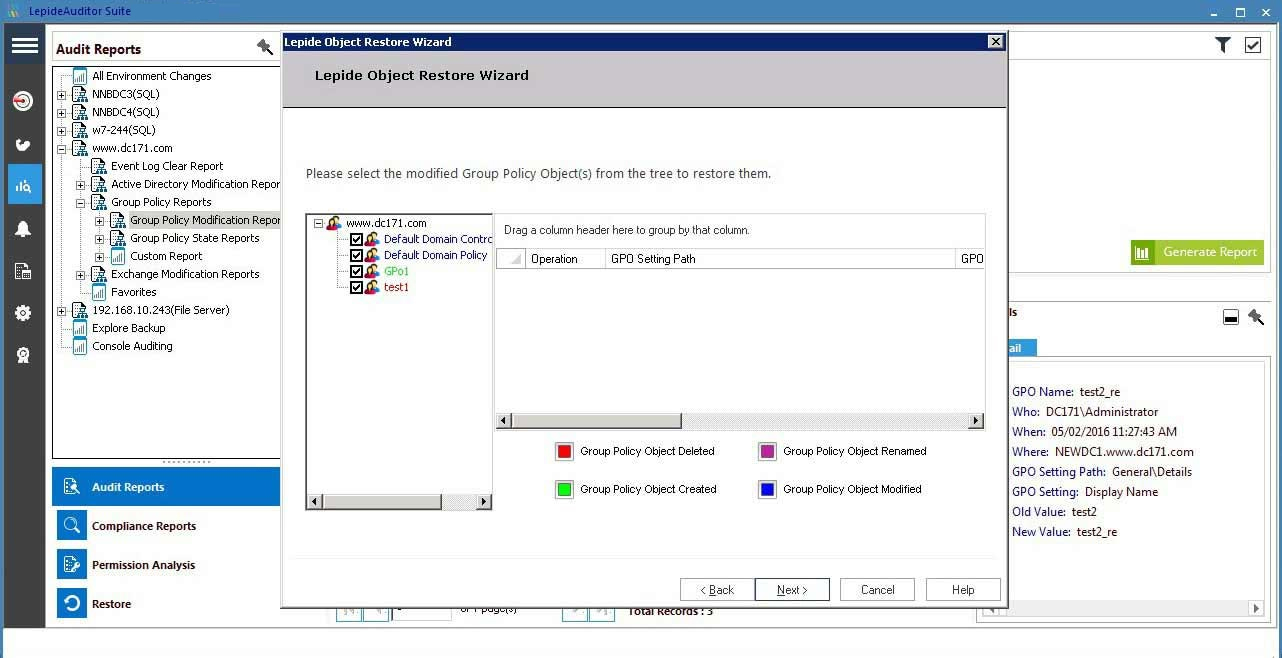Image resolution: width=1282 pixels, height=658 pixels.
Task: Click the red Group Policy Object Deleted swatch
Action: click(564, 452)
